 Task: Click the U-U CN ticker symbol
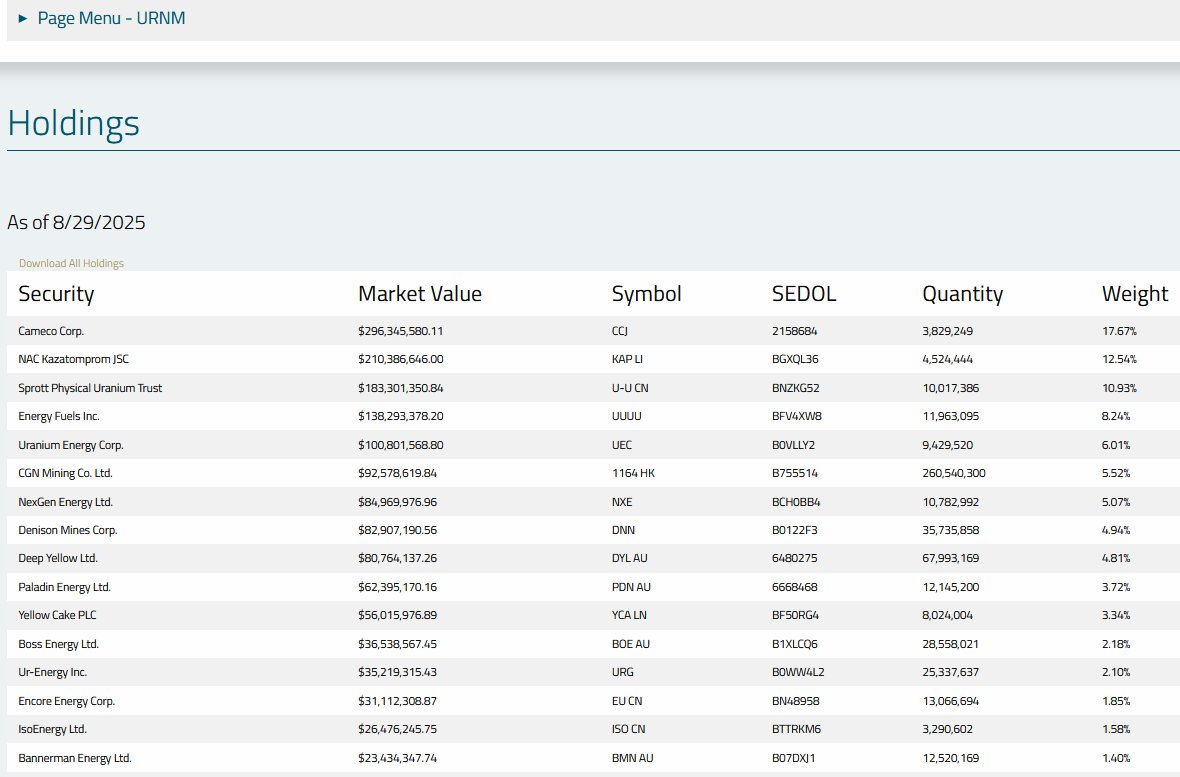[630, 388]
